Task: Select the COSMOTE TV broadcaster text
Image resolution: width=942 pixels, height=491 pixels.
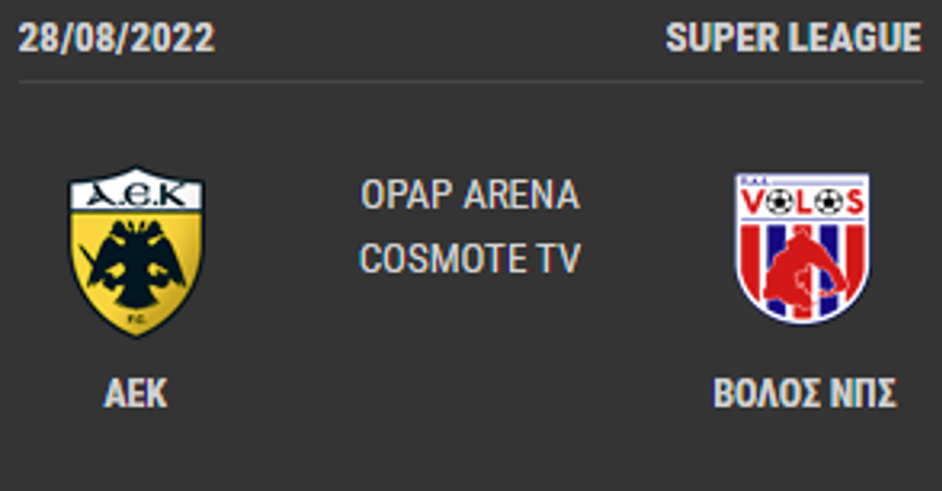Action: [470, 259]
